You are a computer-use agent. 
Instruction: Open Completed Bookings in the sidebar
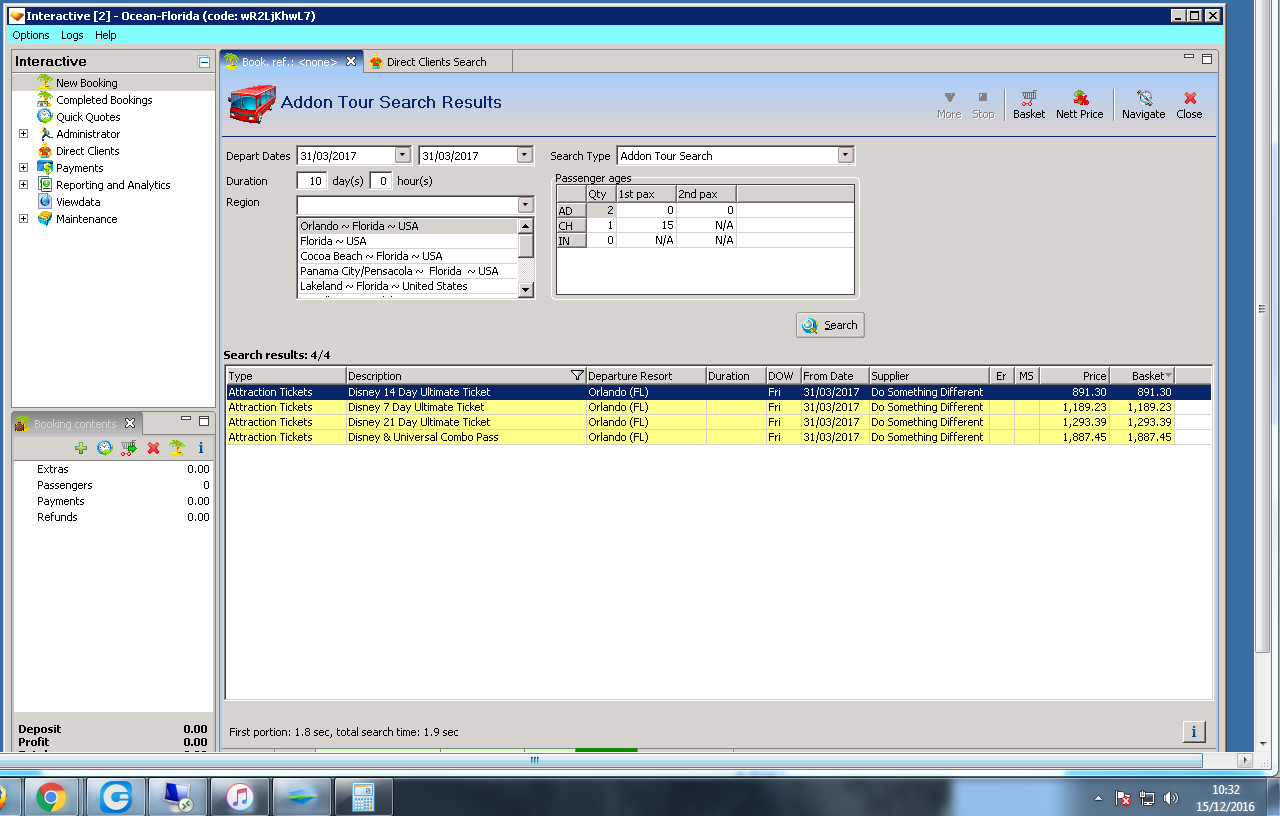click(x=104, y=100)
